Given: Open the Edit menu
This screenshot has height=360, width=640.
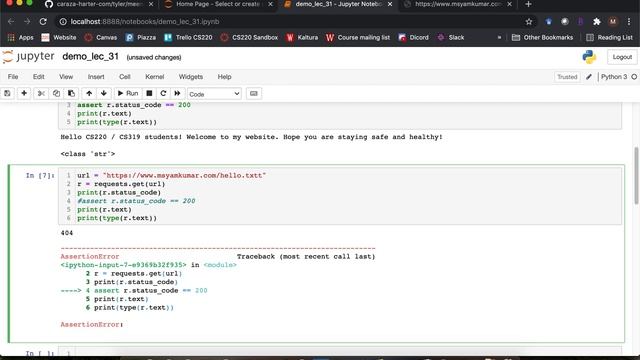Looking at the screenshot, I should click(x=39, y=77).
